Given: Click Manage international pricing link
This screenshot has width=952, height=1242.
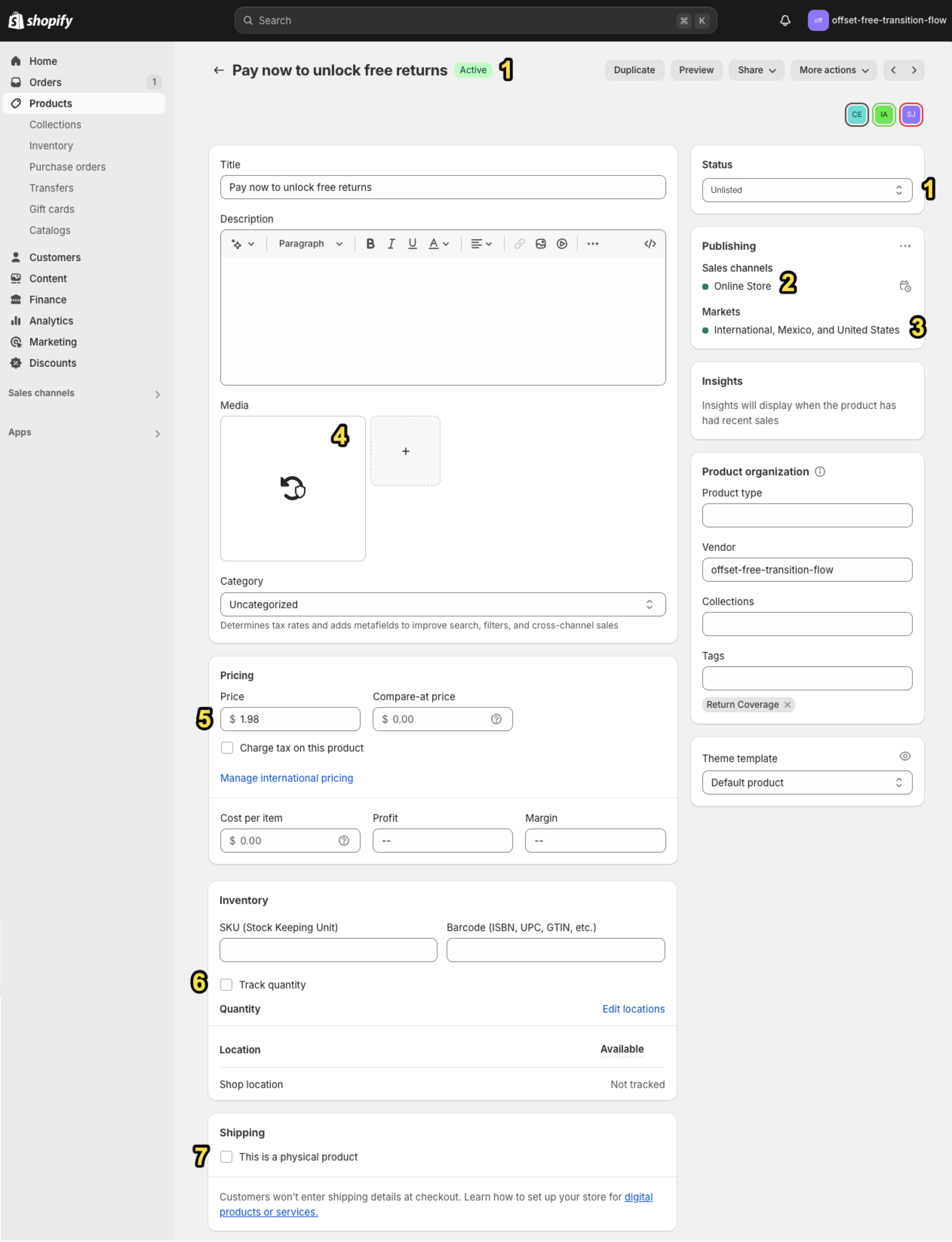Looking at the screenshot, I should [286, 778].
